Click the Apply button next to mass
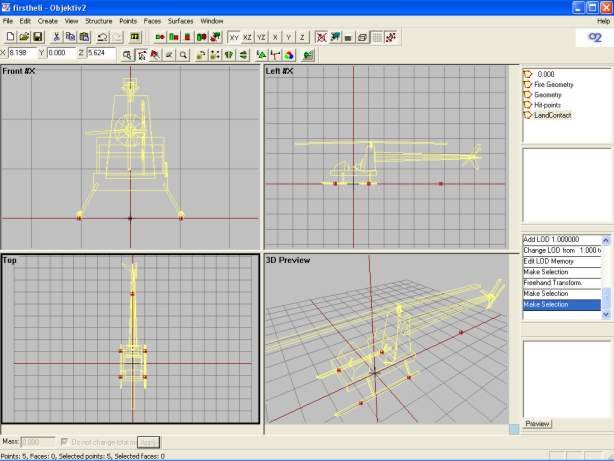The width and height of the screenshot is (614, 461). (148, 441)
